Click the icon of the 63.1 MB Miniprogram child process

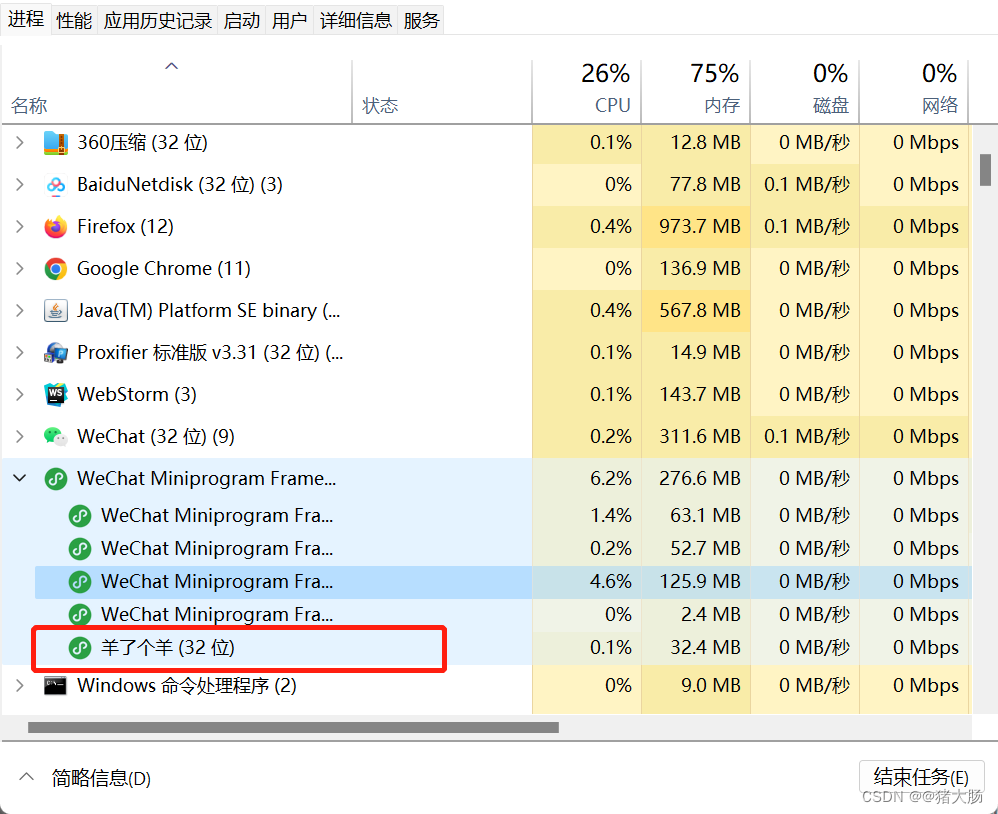point(80,516)
